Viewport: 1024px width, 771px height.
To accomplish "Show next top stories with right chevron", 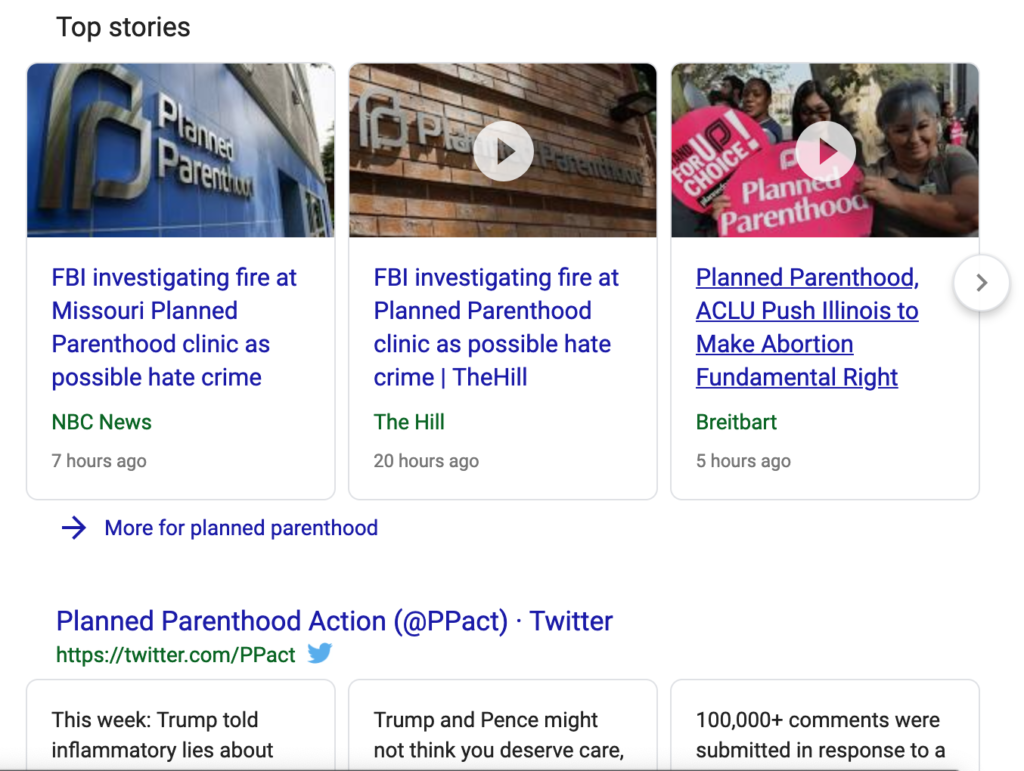I will [981, 283].
